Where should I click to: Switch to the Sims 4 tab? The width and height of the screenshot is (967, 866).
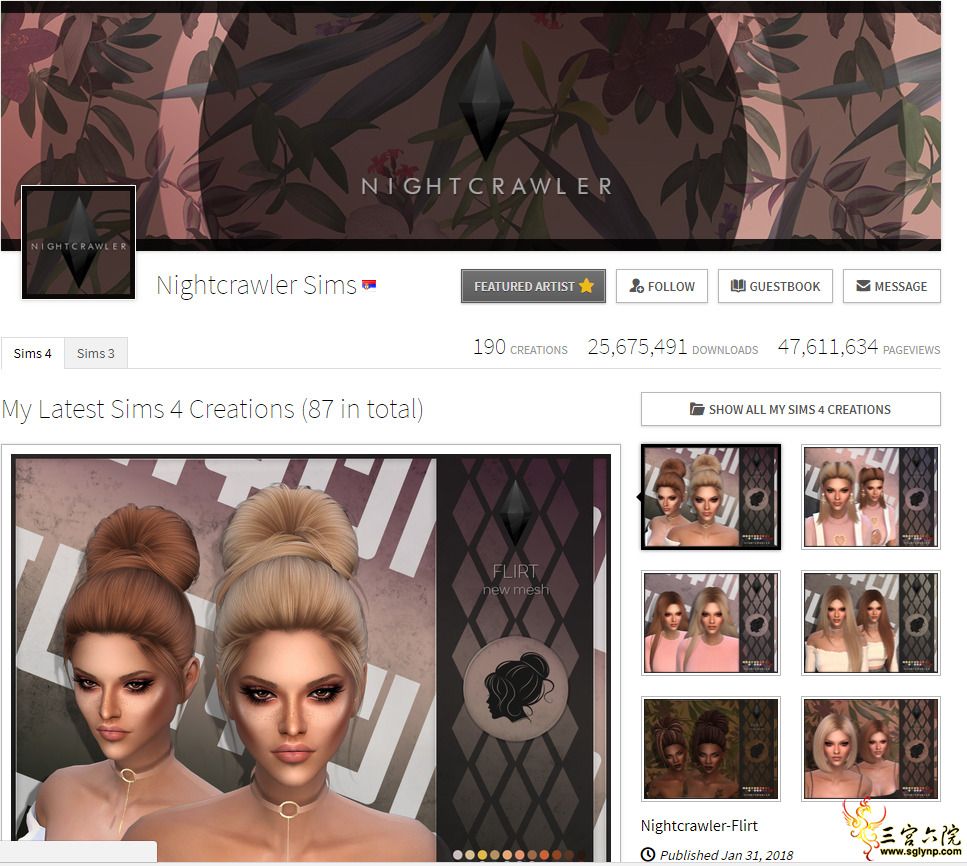click(33, 353)
